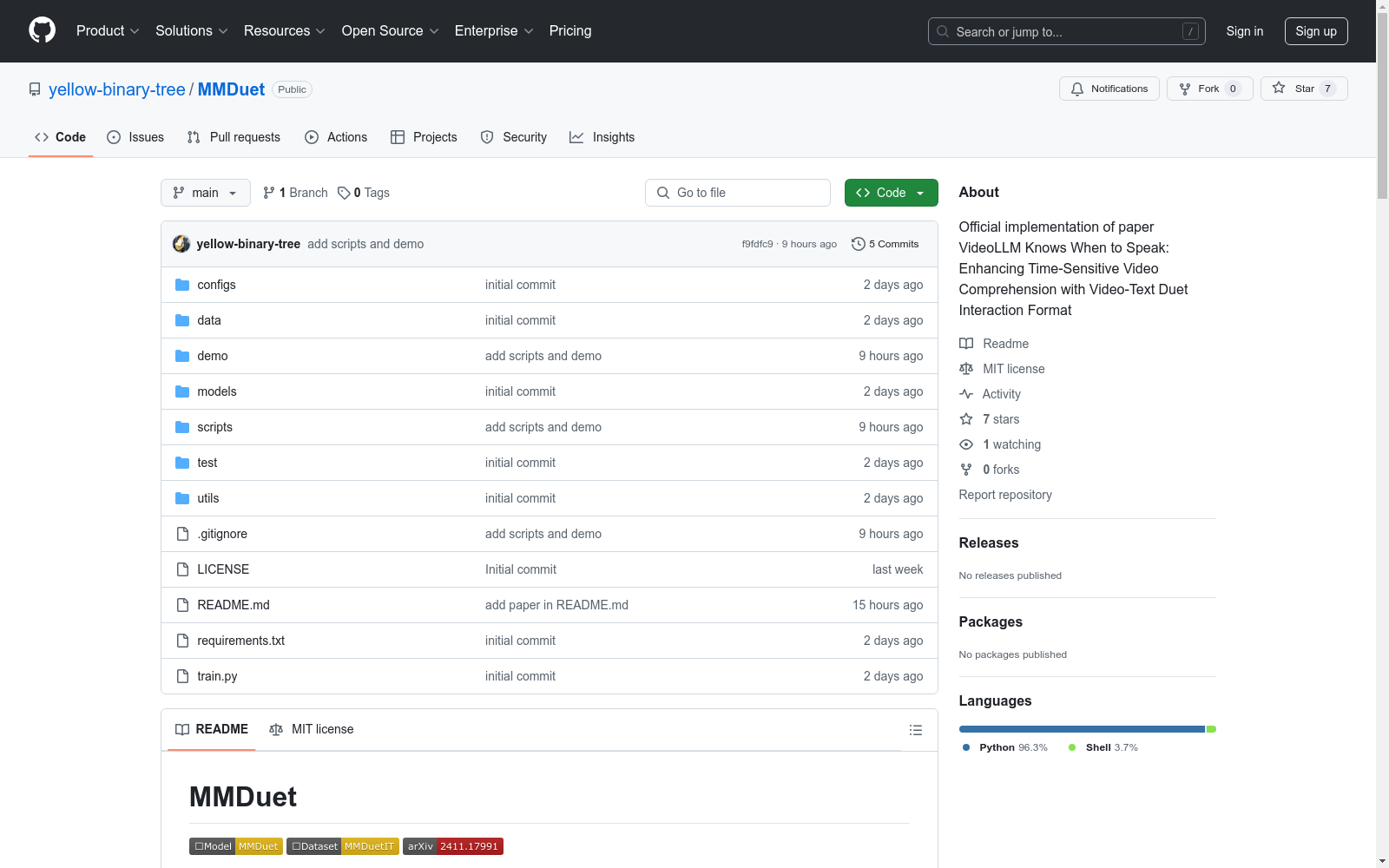Open .gitignore file
The image size is (1389, 868).
point(222,534)
